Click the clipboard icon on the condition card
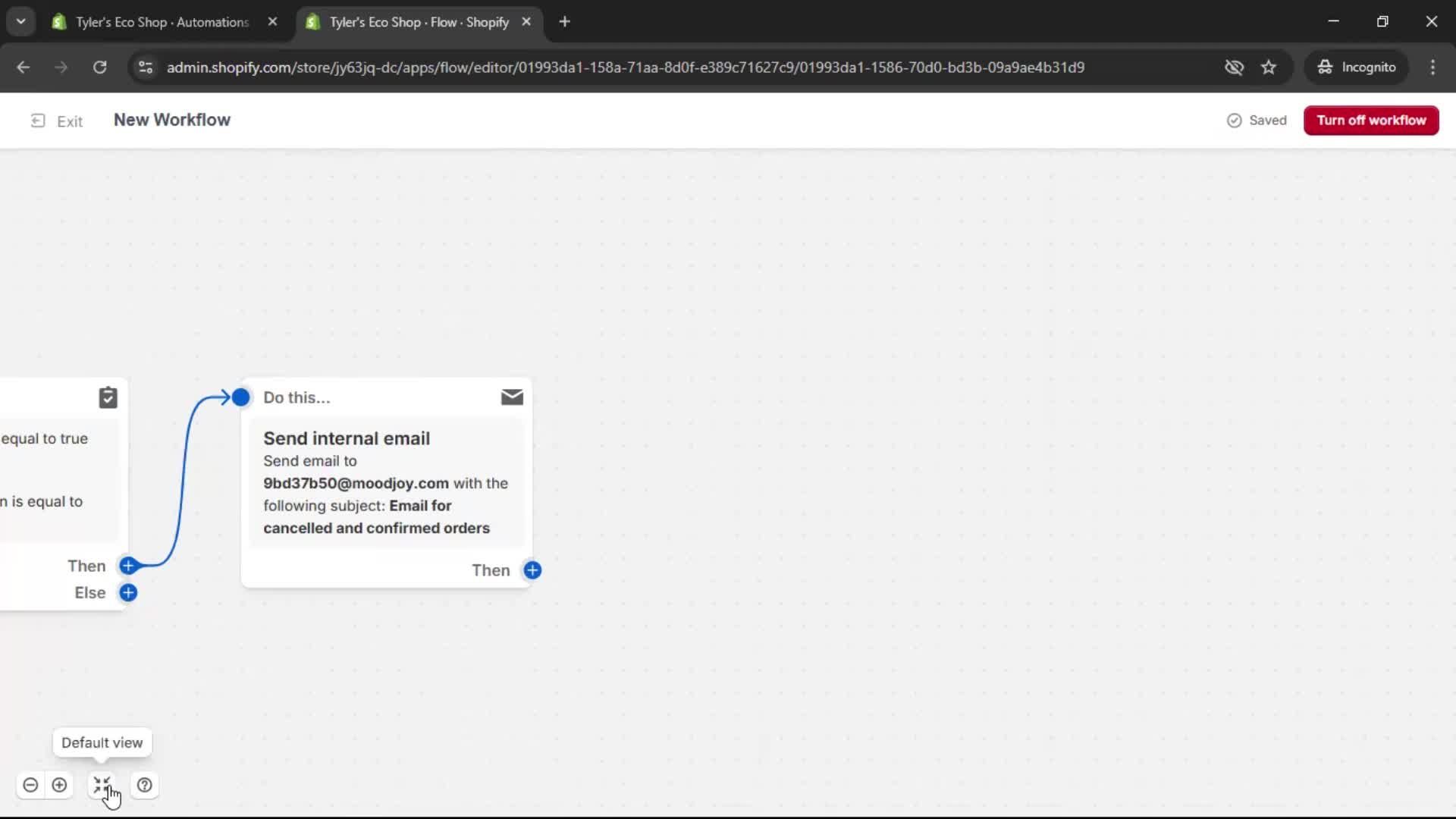The width and height of the screenshot is (1456, 819). 108,397
